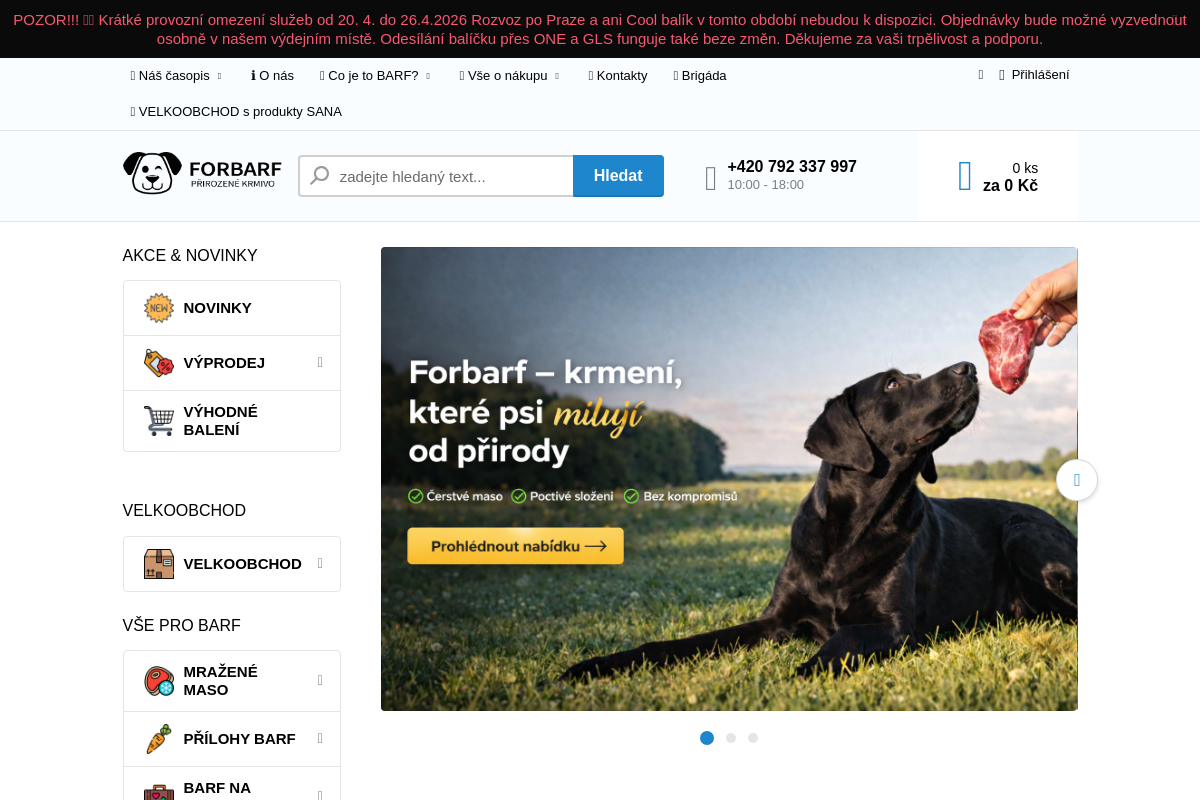
Task: Expand the Co je to BARF? dropdown
Action: click(x=375, y=75)
